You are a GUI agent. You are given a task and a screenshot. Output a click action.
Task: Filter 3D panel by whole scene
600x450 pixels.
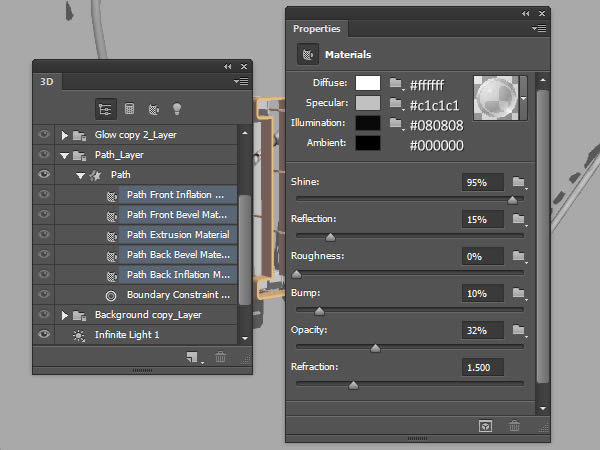[x=105, y=109]
